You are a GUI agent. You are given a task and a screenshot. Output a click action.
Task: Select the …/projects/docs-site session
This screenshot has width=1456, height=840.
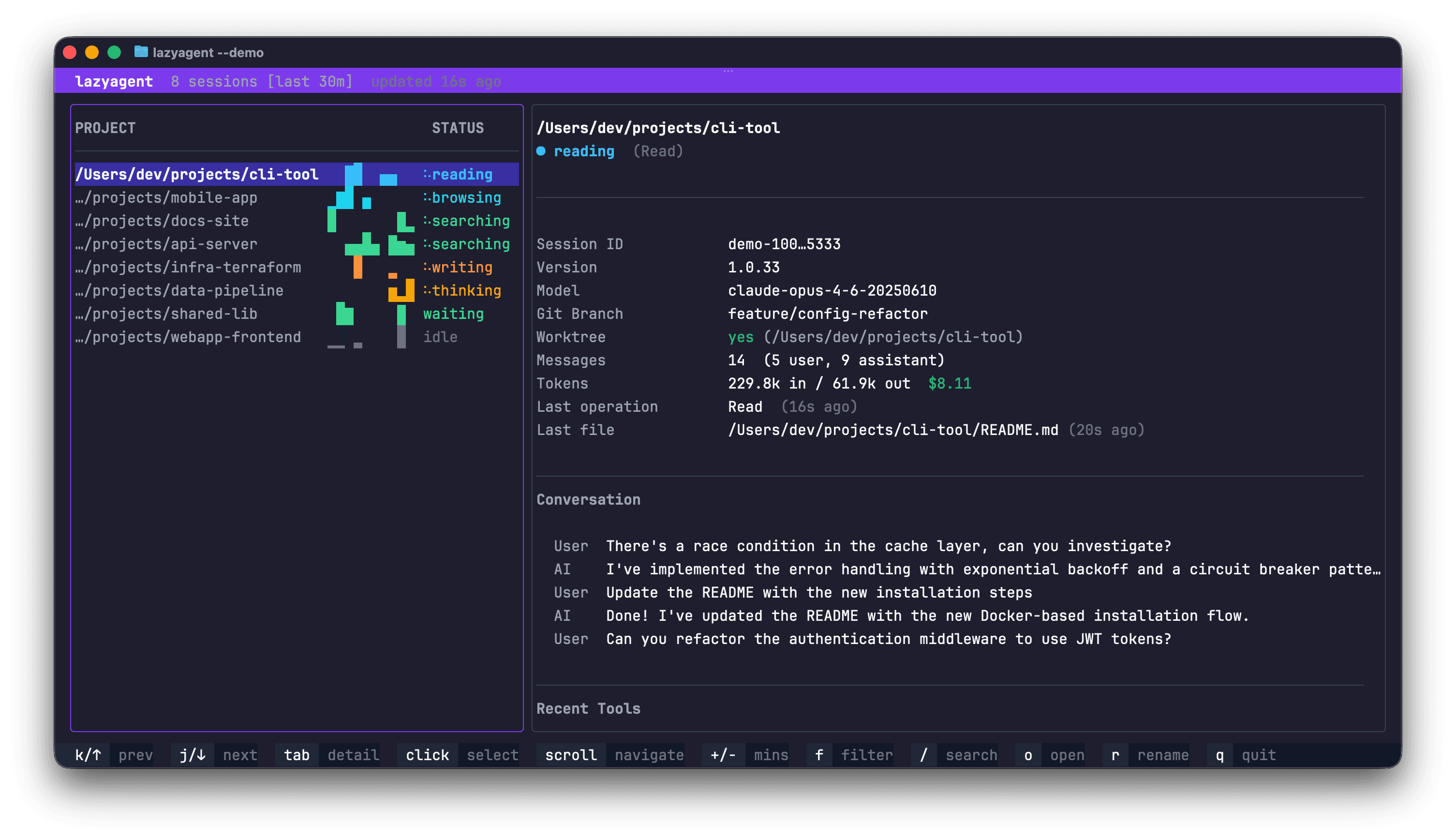tap(297, 220)
